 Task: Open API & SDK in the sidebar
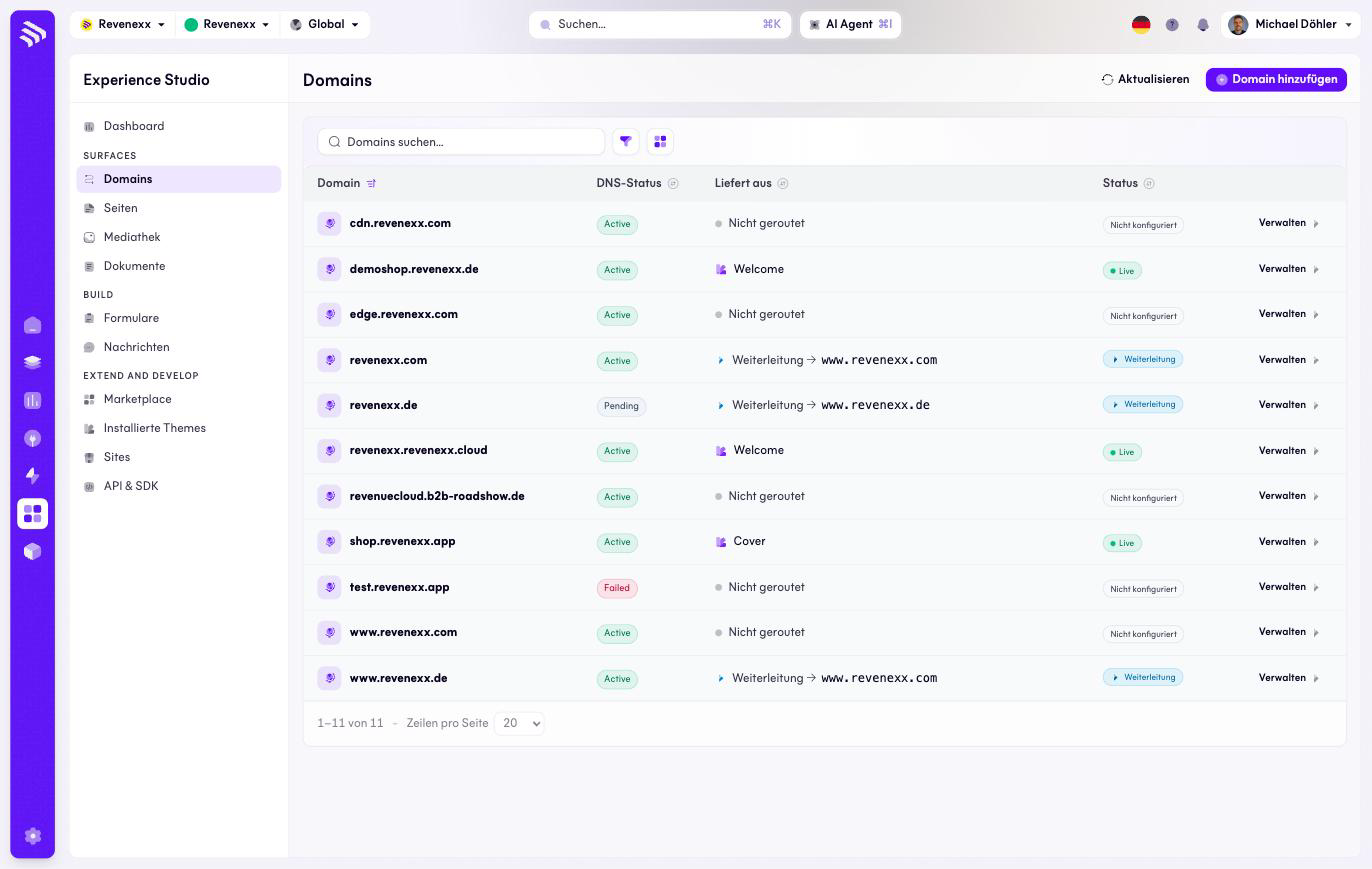click(179, 487)
